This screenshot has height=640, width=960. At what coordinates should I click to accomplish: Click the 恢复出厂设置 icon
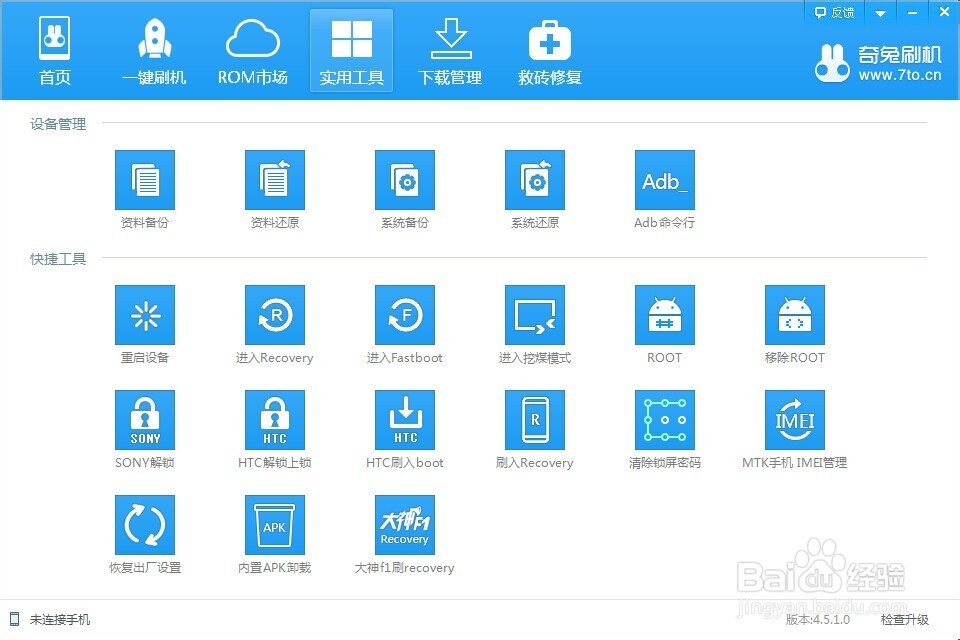(x=145, y=525)
